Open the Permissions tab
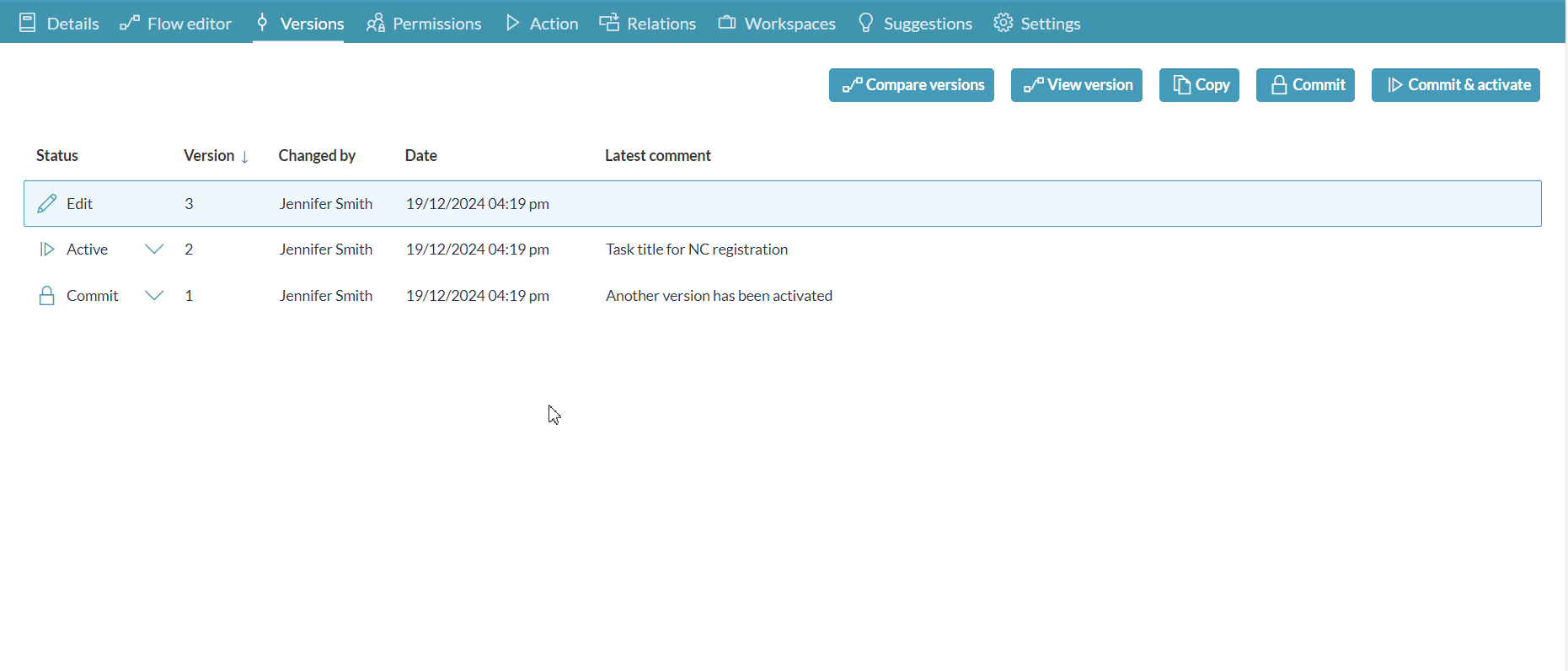Image resolution: width=1568 pixels, height=671 pixels. [424, 24]
